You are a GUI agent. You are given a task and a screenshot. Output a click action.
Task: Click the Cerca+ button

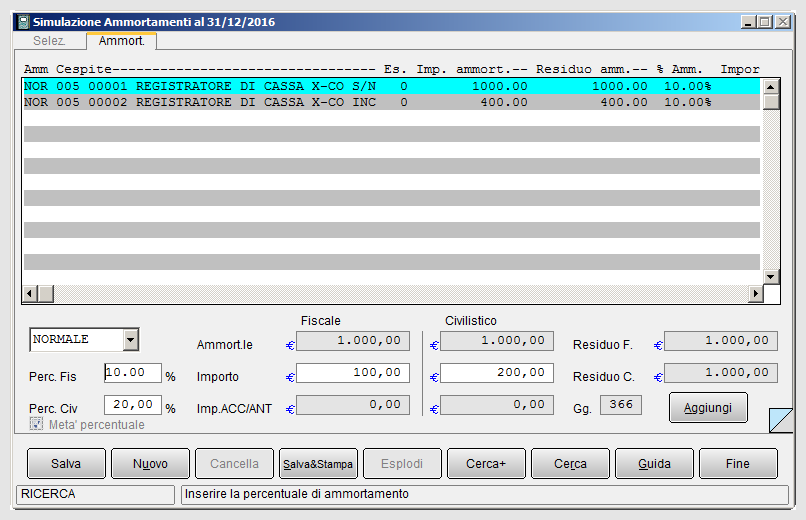tap(486, 463)
